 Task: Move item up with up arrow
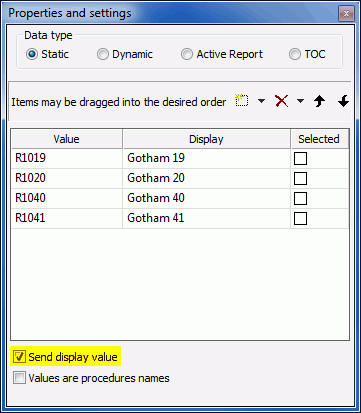[319, 101]
